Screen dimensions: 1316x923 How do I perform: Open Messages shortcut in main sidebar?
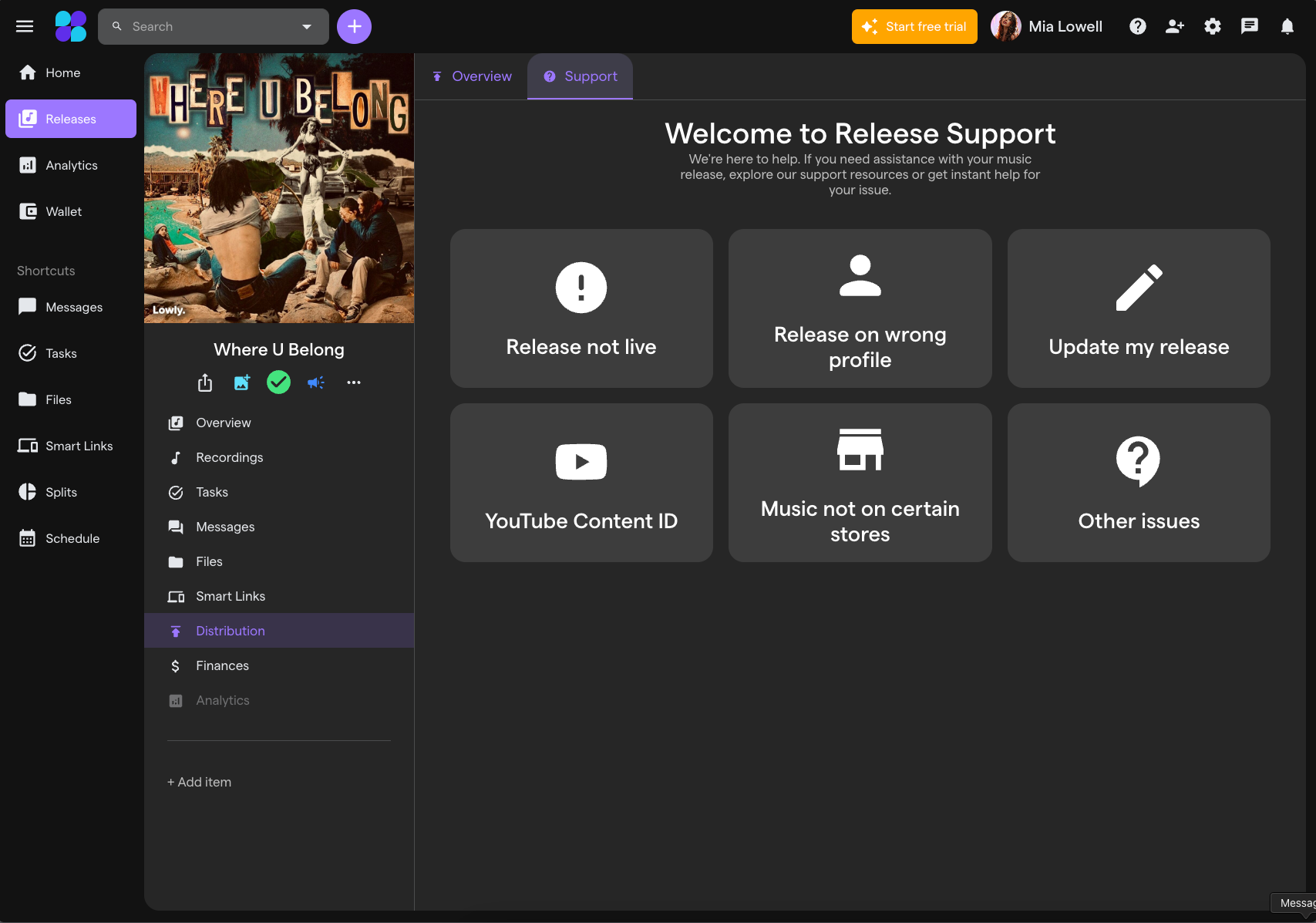point(71,307)
